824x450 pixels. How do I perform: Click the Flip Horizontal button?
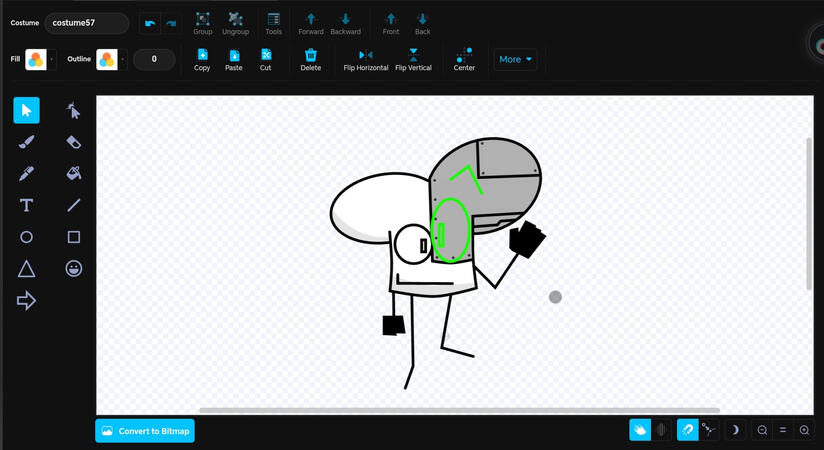coord(365,59)
